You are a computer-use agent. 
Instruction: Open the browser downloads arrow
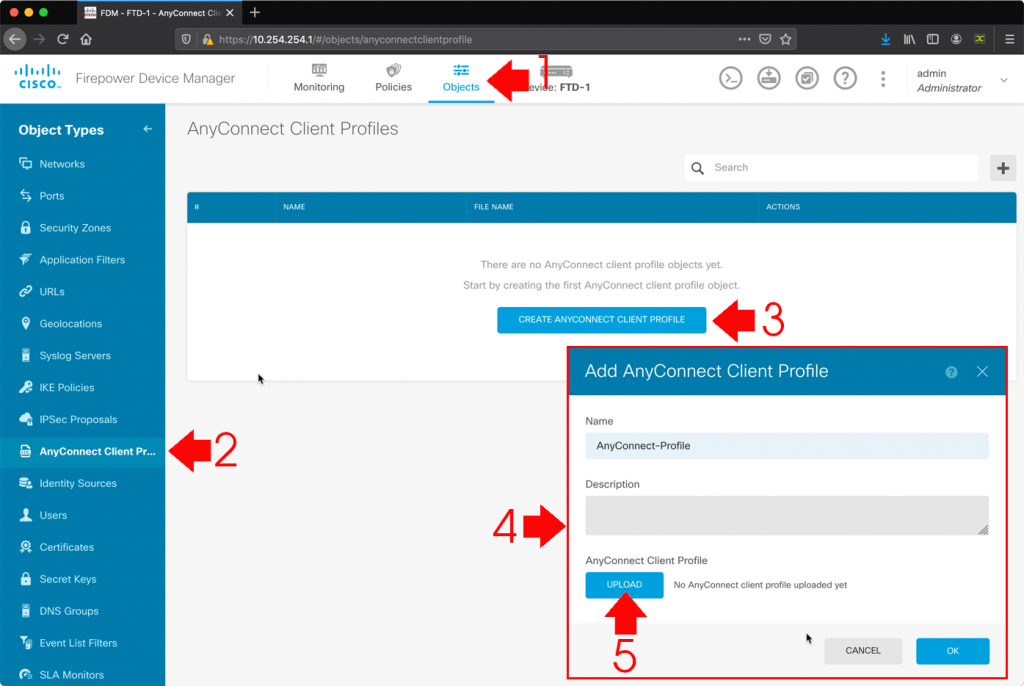tap(886, 39)
